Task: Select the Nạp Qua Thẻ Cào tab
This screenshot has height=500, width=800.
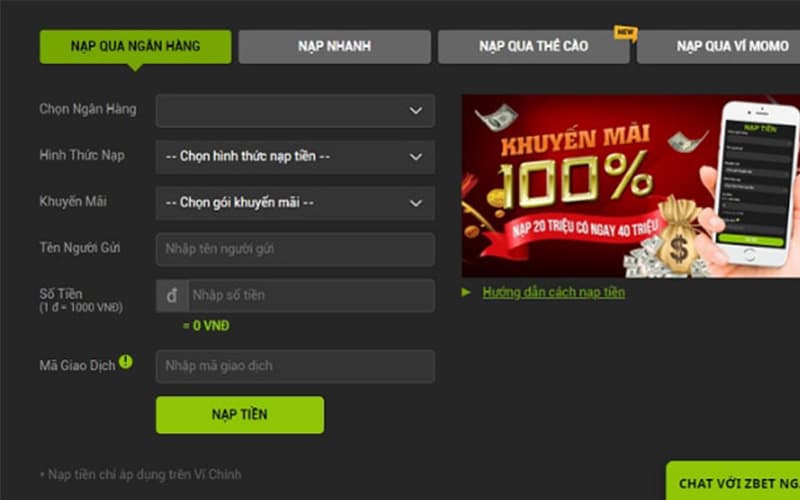Action: coord(534,46)
